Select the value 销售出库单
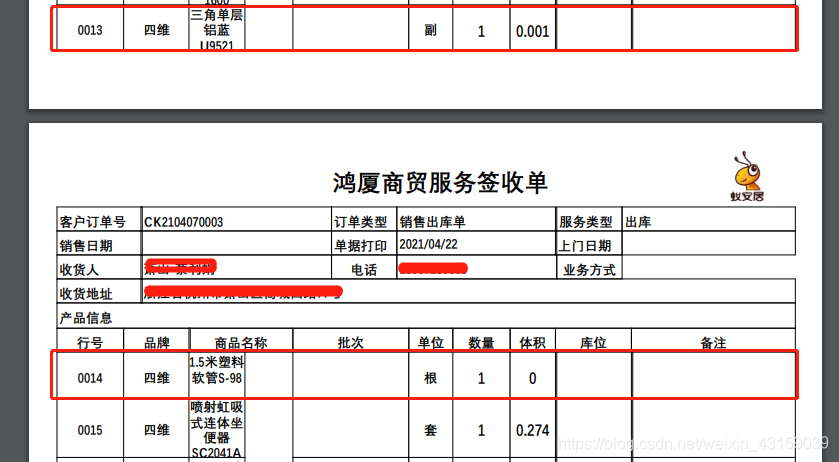 432,222
